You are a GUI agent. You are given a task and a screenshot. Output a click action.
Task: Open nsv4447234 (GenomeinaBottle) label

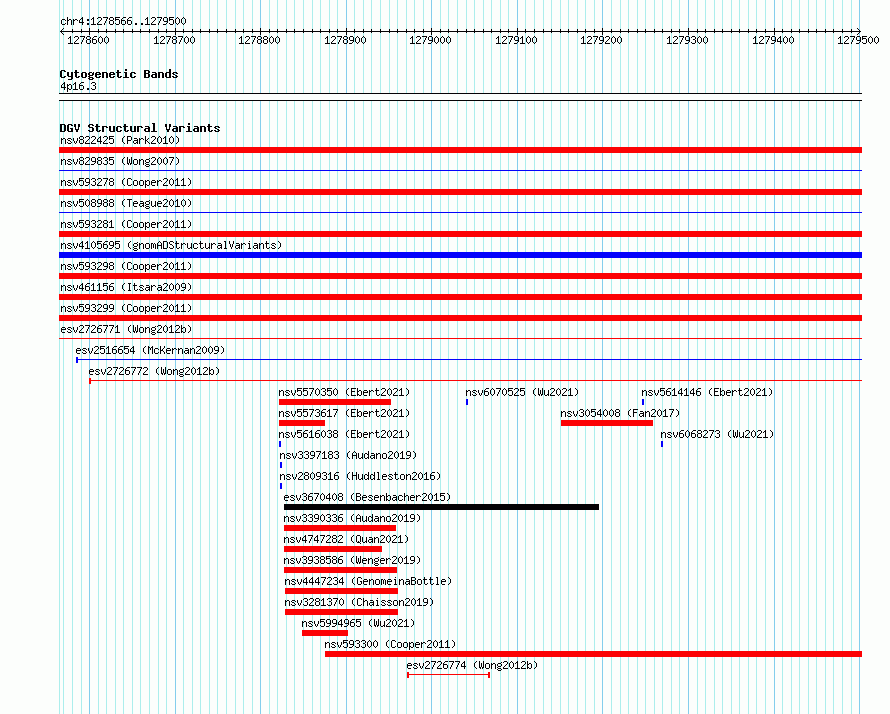[368, 581]
